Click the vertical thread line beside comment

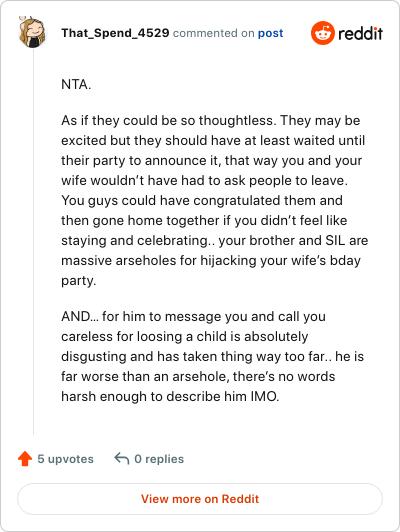pyautogui.click(x=33, y=241)
